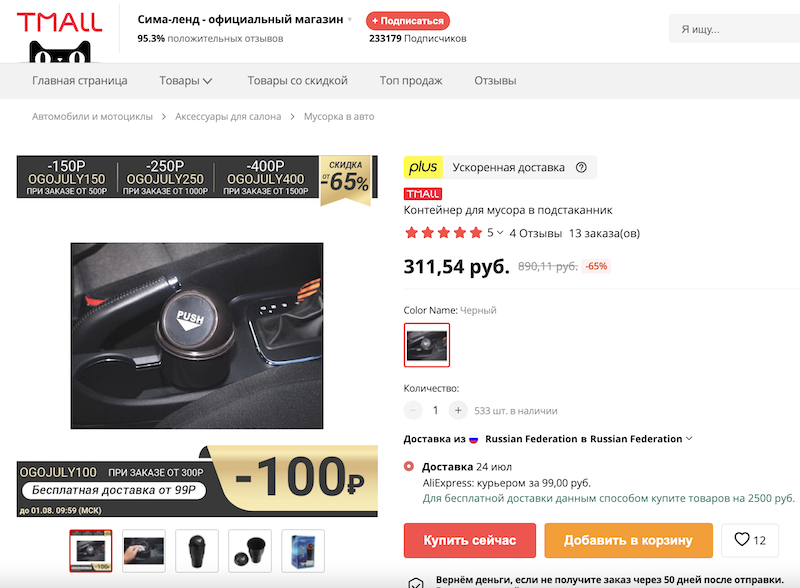This screenshot has width=800, height=588.
Task: Click the OGOJULY150 promo code banner
Action: tap(67, 177)
